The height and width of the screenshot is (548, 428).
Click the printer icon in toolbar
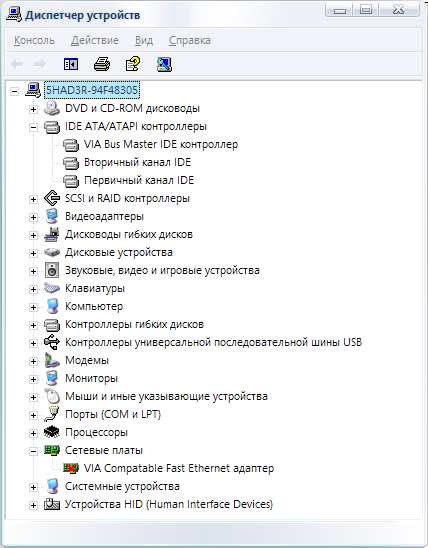pos(102,64)
